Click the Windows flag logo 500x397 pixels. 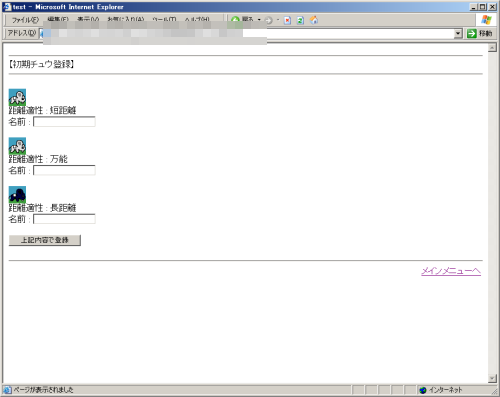click(486, 20)
